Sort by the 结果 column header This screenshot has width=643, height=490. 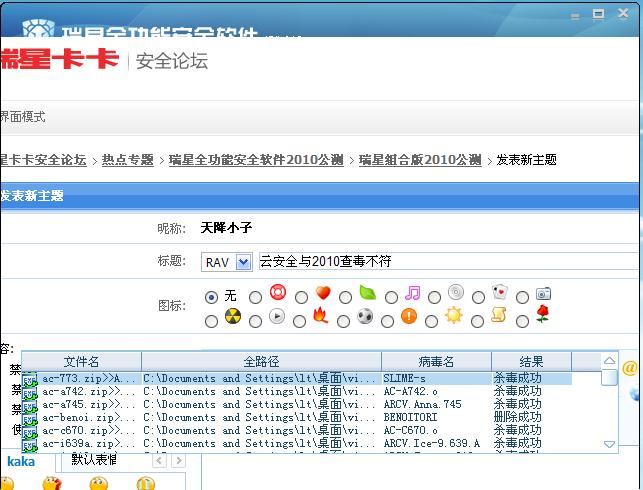click(531, 362)
